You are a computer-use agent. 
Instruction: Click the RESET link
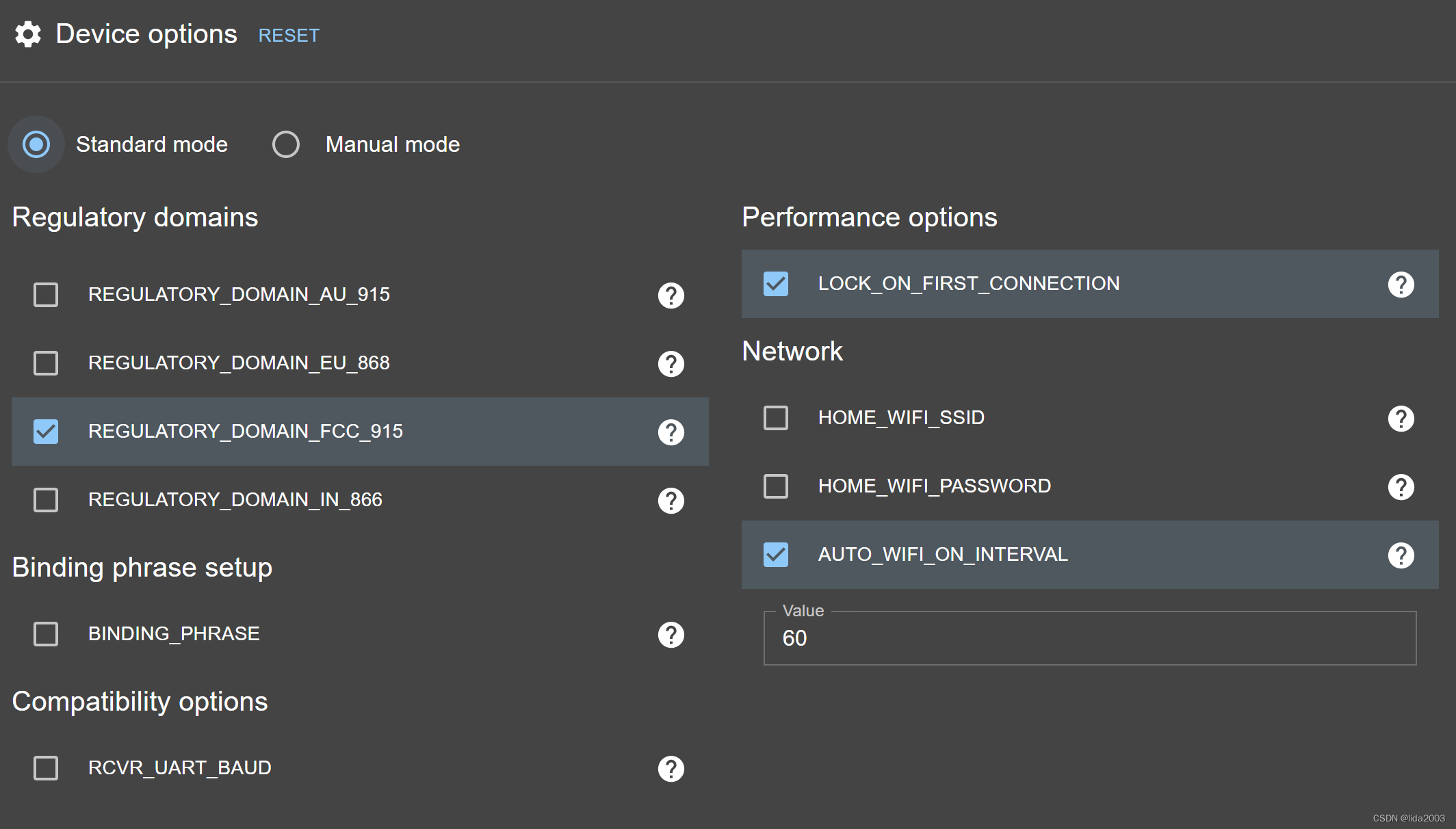pyautogui.click(x=289, y=36)
